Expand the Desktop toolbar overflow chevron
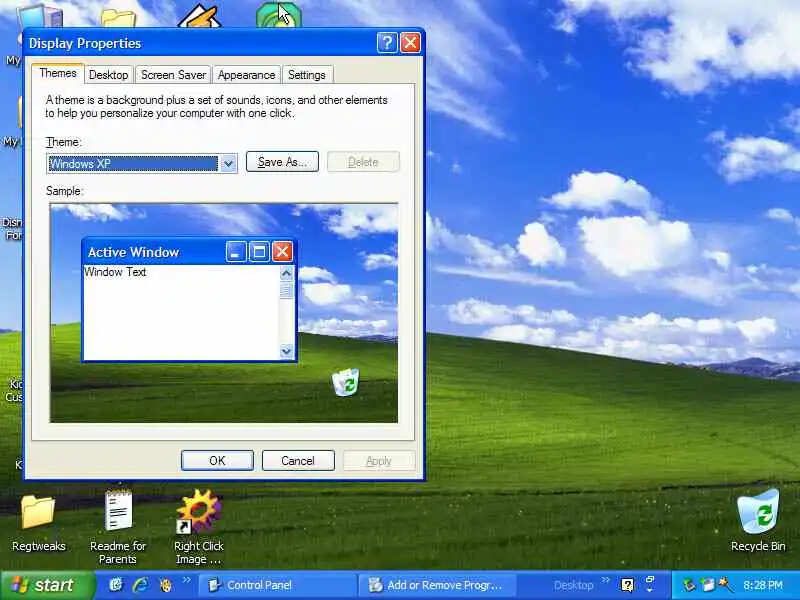 point(605,580)
